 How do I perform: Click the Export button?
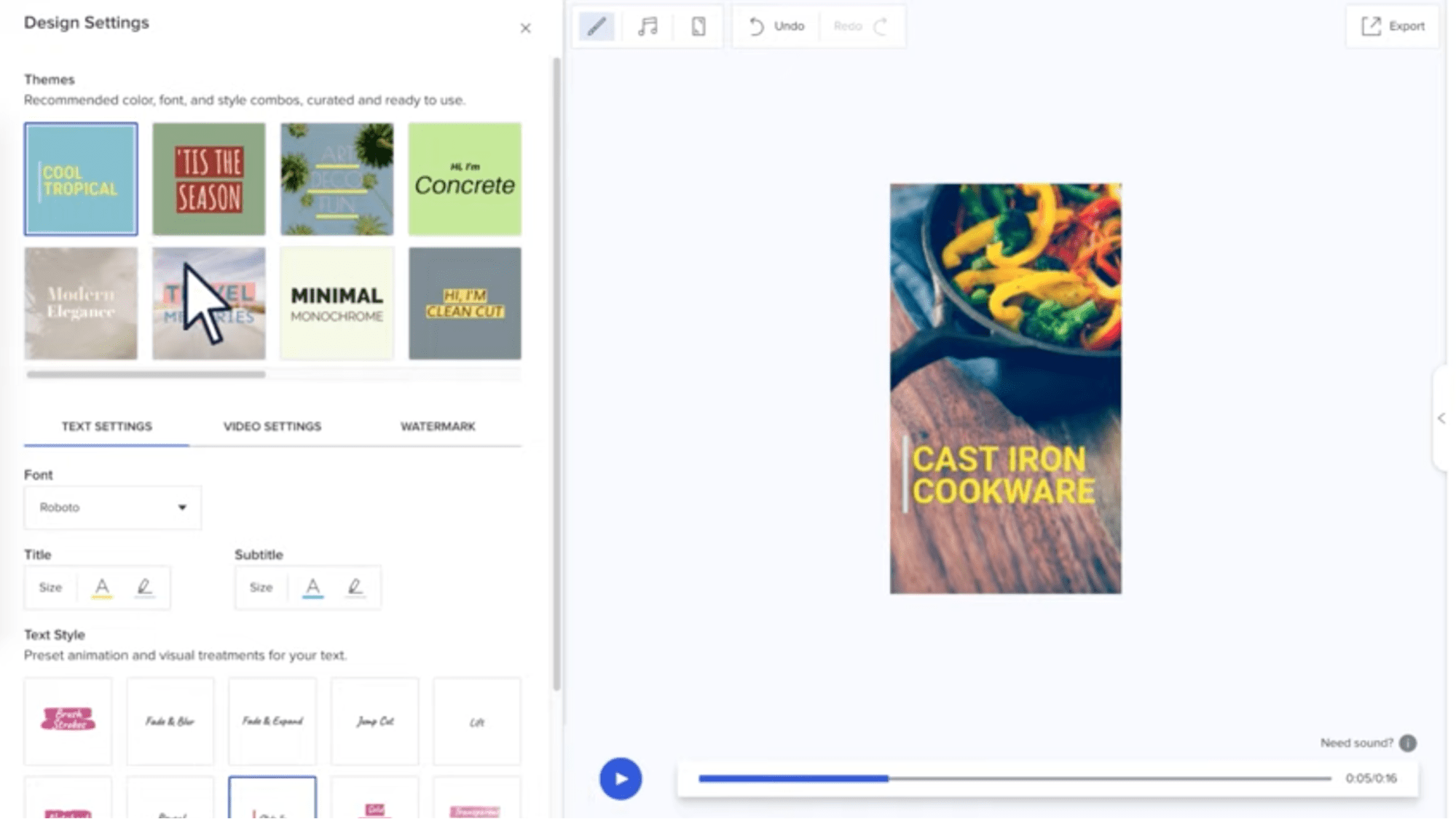coord(1393,26)
